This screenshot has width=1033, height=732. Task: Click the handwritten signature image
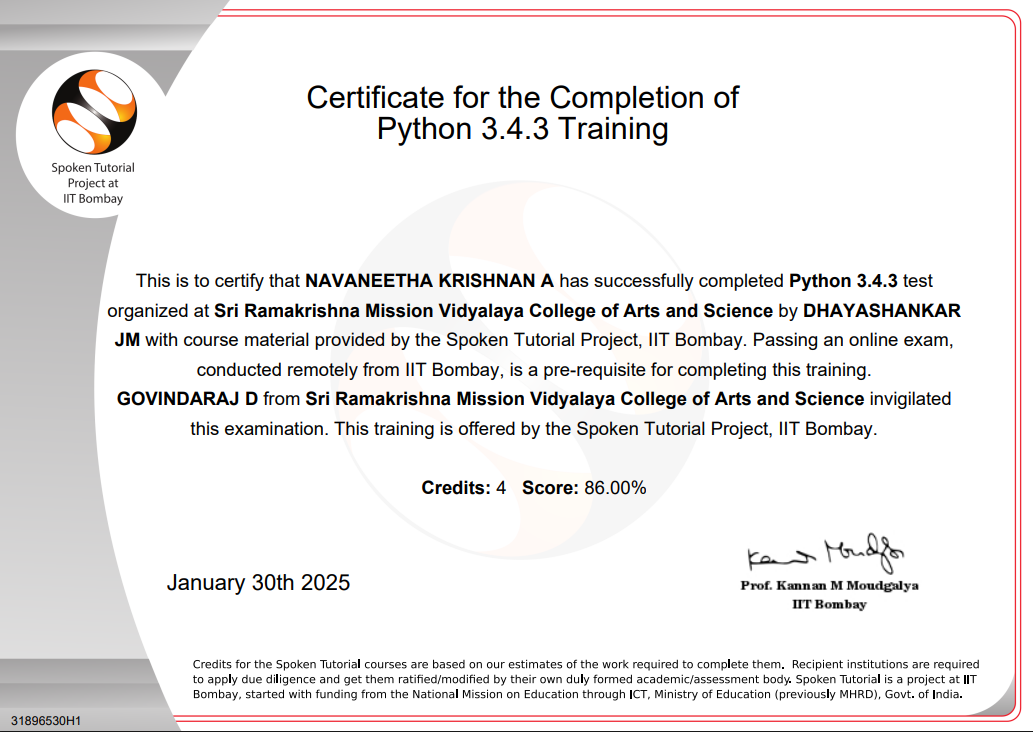(x=825, y=552)
